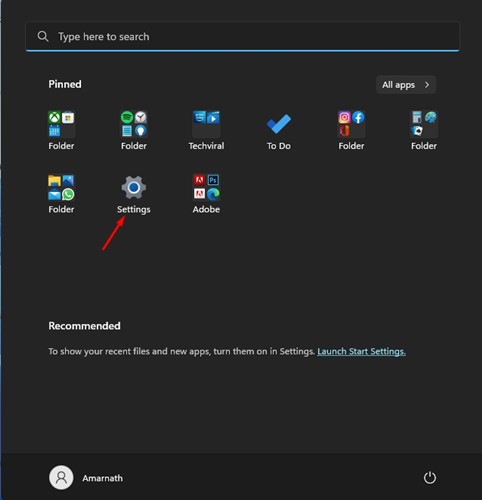Click the Spotify icon in pinned folder
This screenshot has height=500, width=482.
pyautogui.click(x=127, y=117)
